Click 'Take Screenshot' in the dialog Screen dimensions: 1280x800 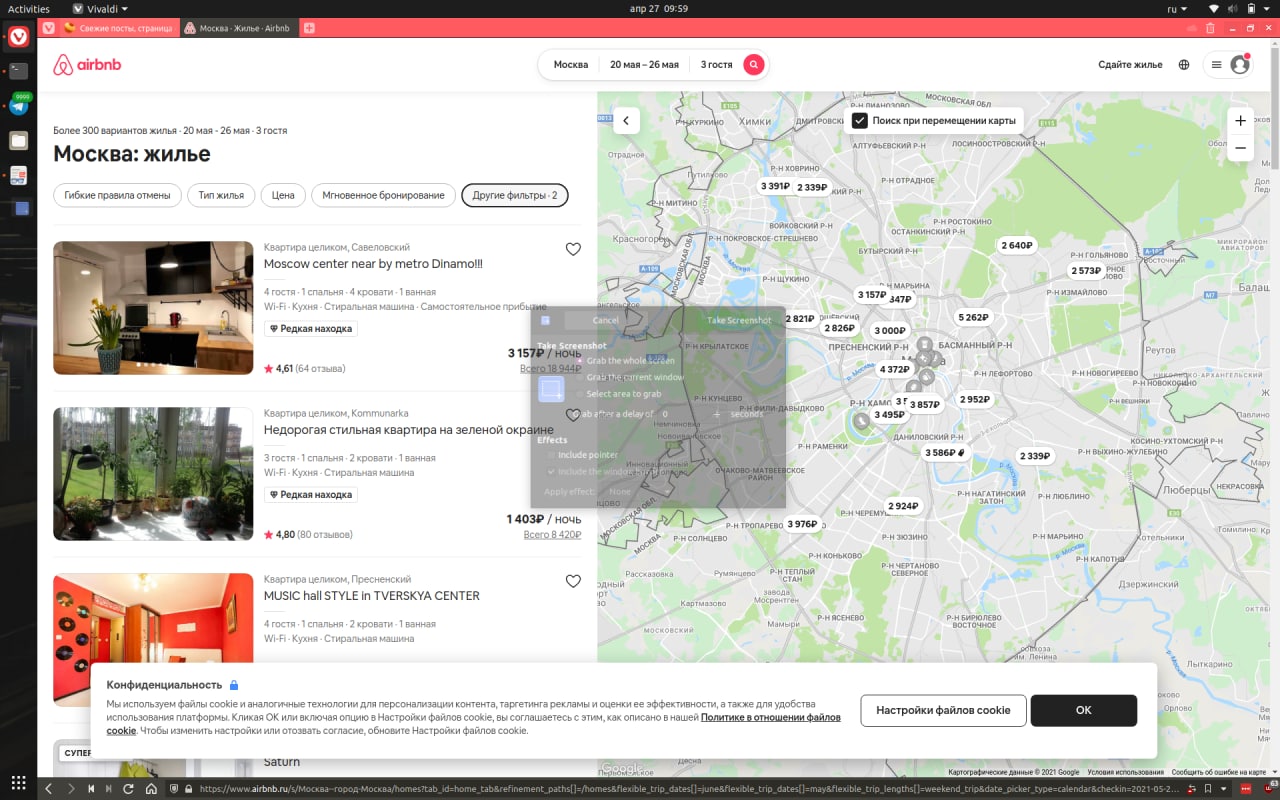click(x=739, y=320)
